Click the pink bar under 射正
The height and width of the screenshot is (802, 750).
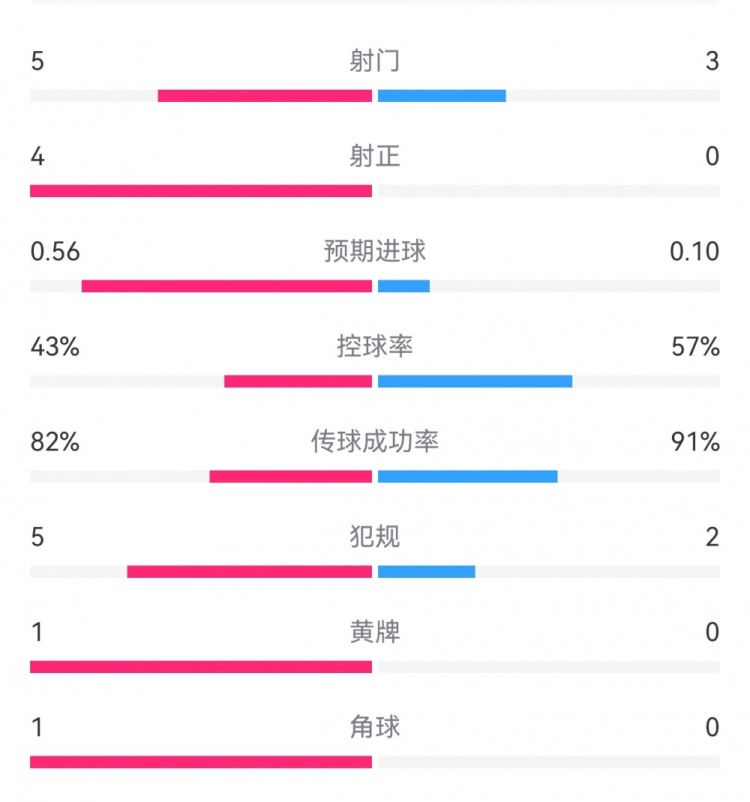[x=201, y=191]
